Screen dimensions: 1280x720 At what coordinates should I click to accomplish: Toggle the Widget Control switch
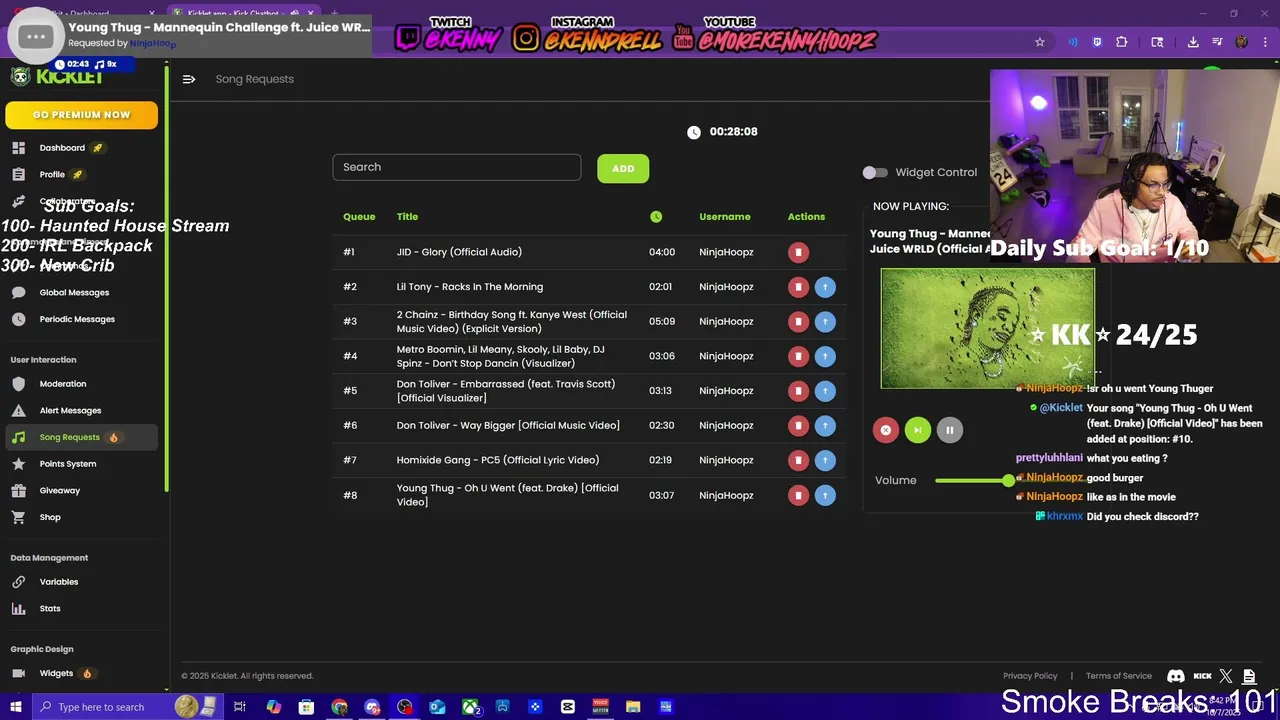[x=875, y=173]
